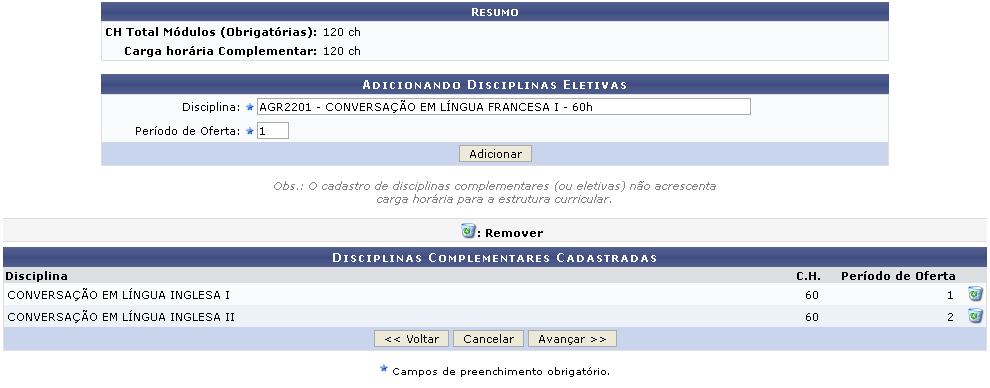Focus the Disciplina text field
This screenshot has height=388, width=990.
coord(504,107)
